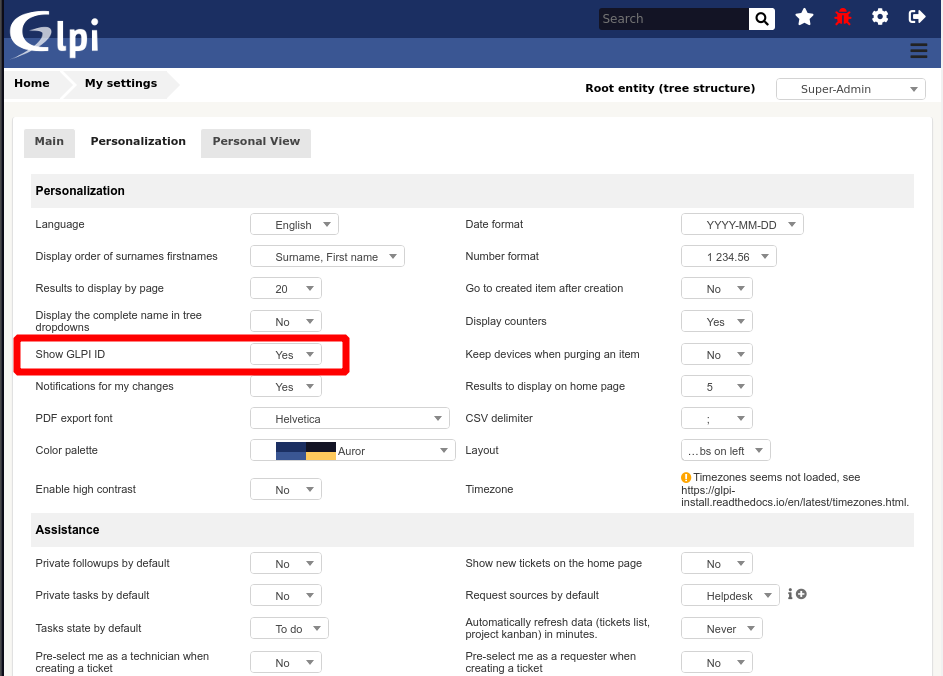This screenshot has height=676, width=943.
Task: Click the info icon next to Request sources
Action: tap(791, 594)
